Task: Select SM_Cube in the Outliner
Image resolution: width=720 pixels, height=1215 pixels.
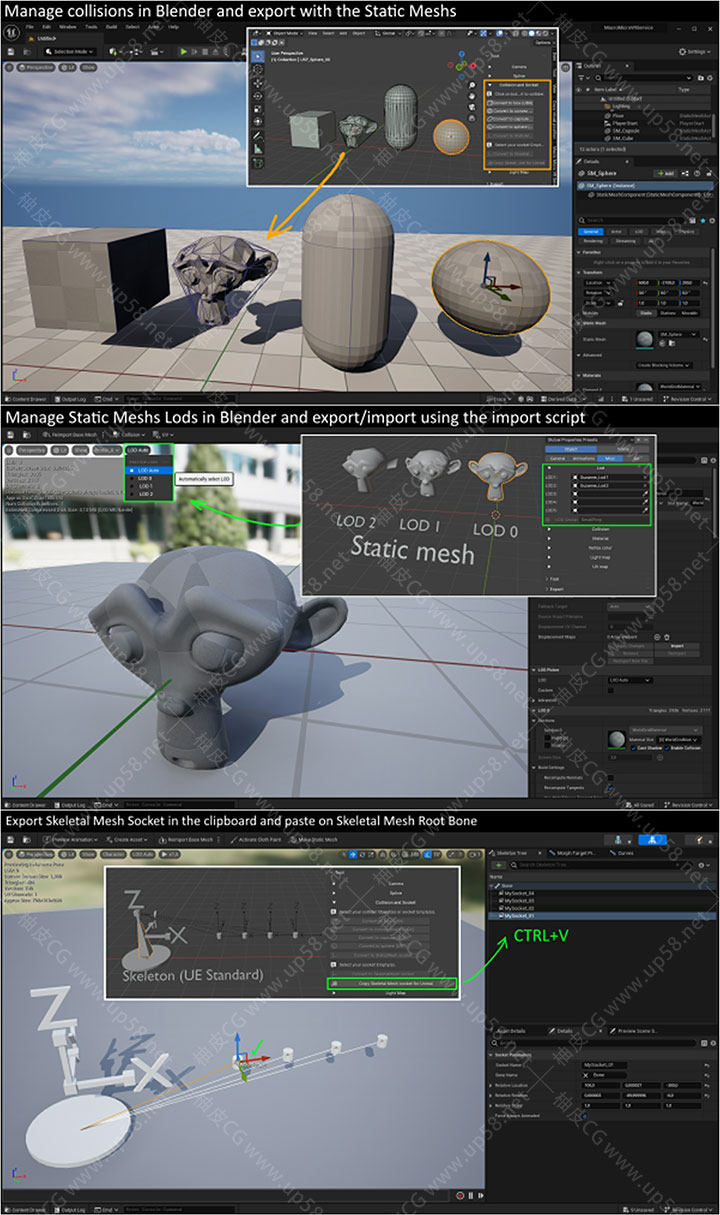Action: (622, 138)
